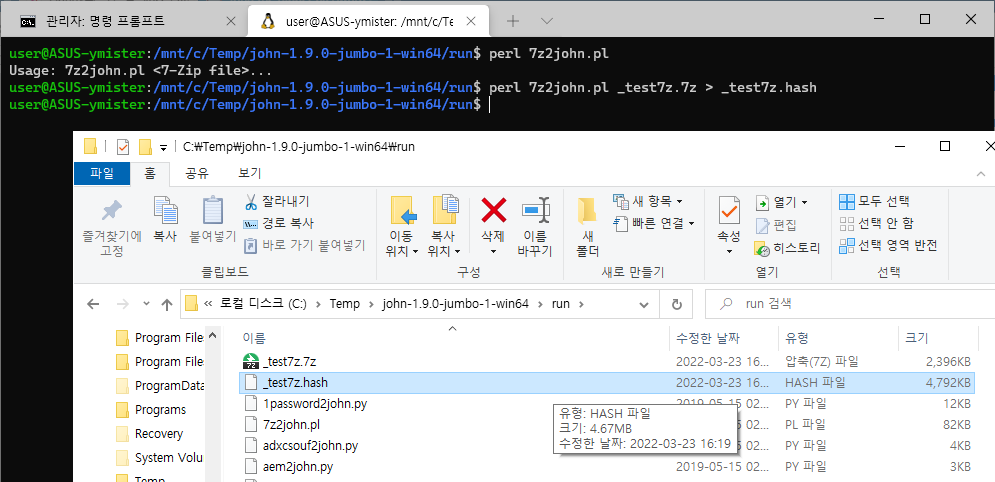This screenshot has width=995, height=482.
Task: Click 모두 선택 (Select all)
Action: coord(874,202)
